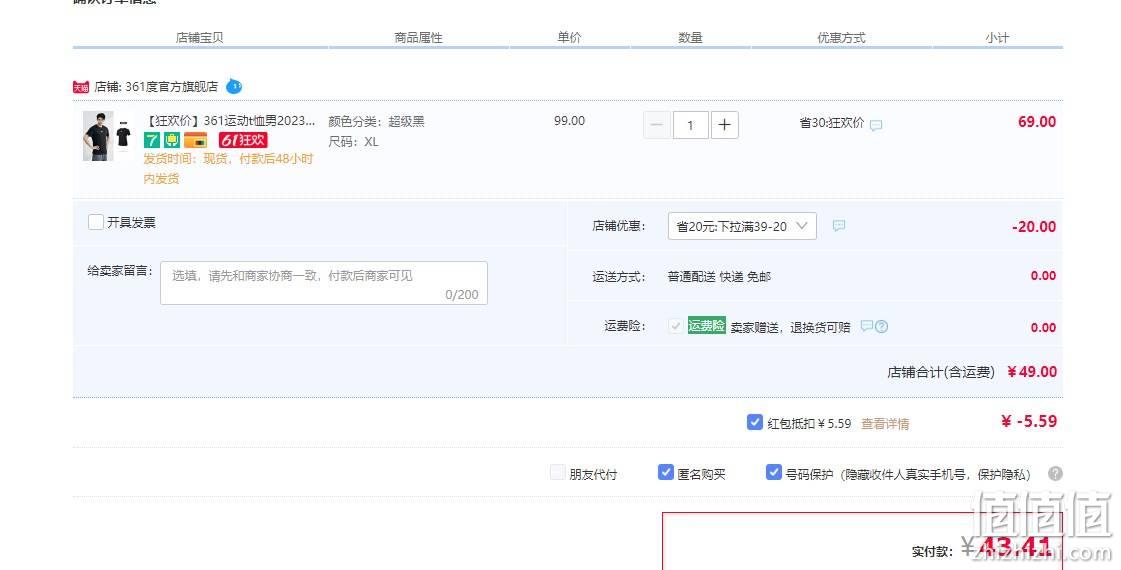Toggle the 匿名购买 checkbox

666,473
